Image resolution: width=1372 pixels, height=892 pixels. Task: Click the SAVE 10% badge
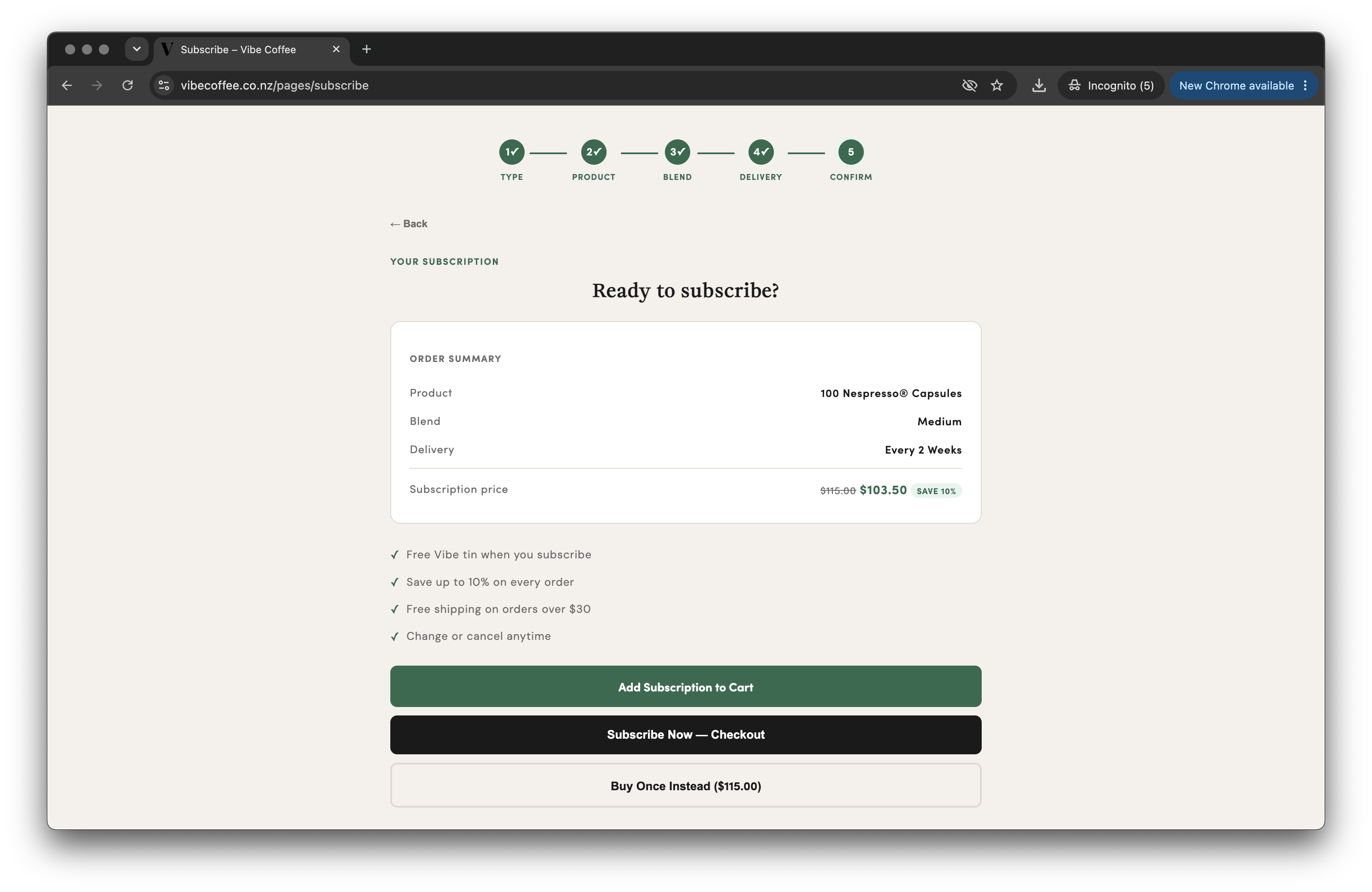[936, 491]
